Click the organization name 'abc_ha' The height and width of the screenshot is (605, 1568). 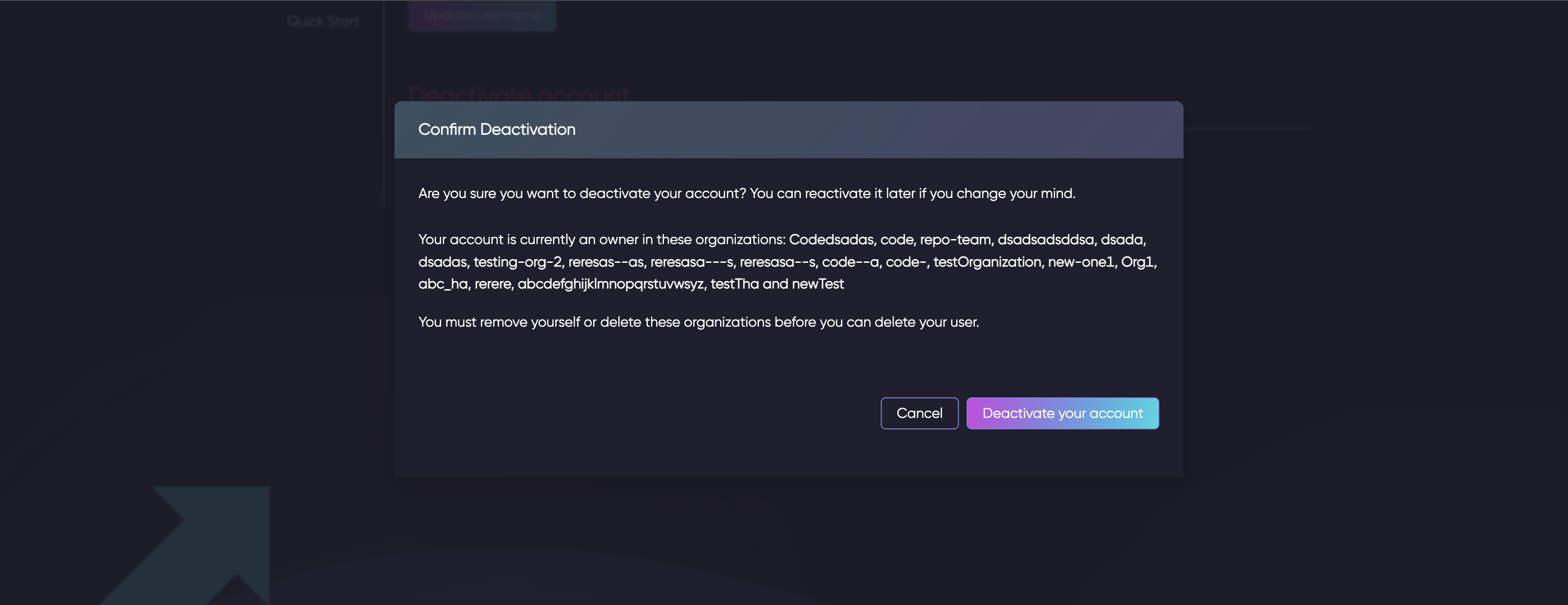tap(442, 284)
